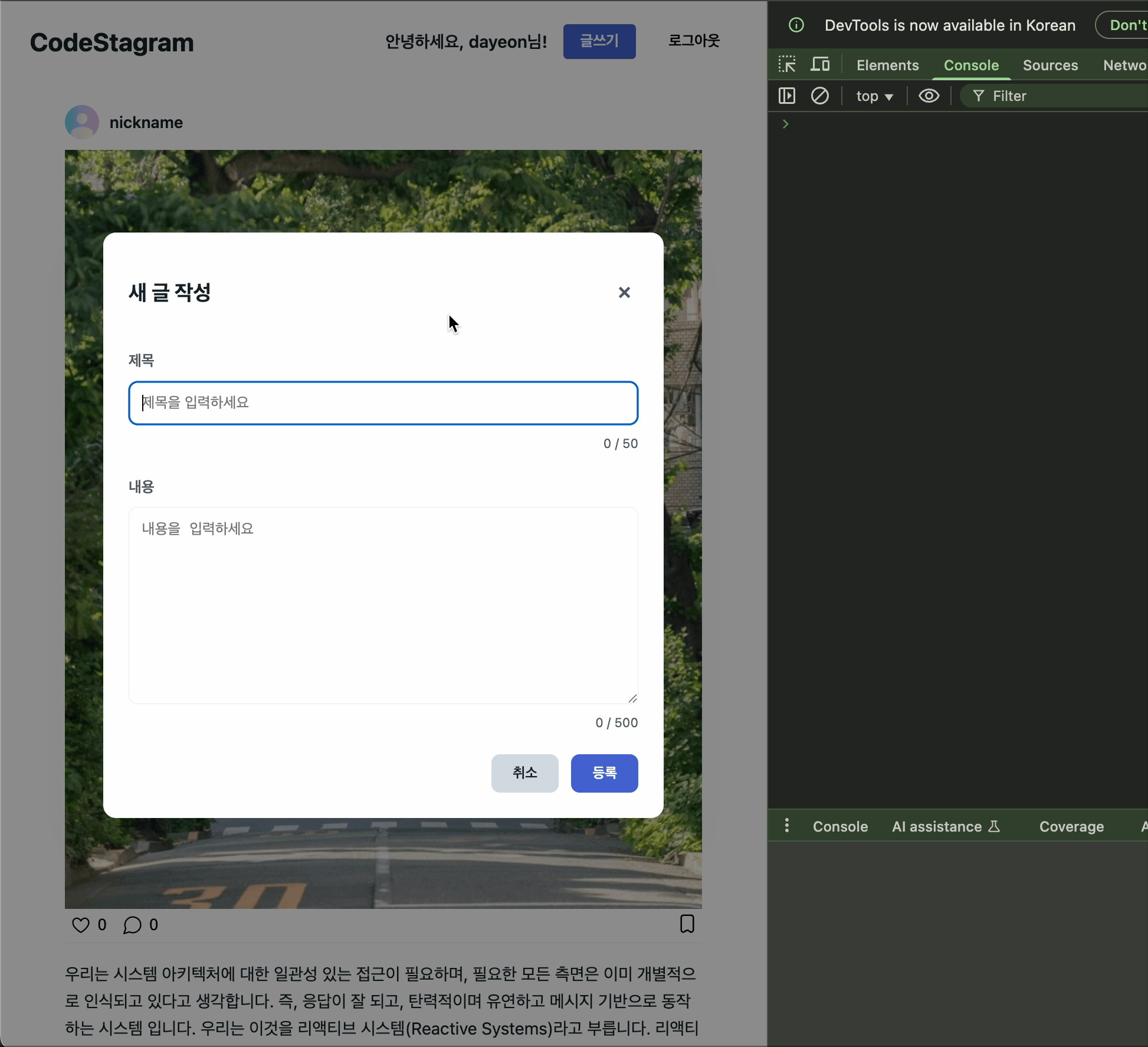Viewport: 1148px width, 1047px height.
Task: Switch to the Sources tab
Action: pos(1050,66)
